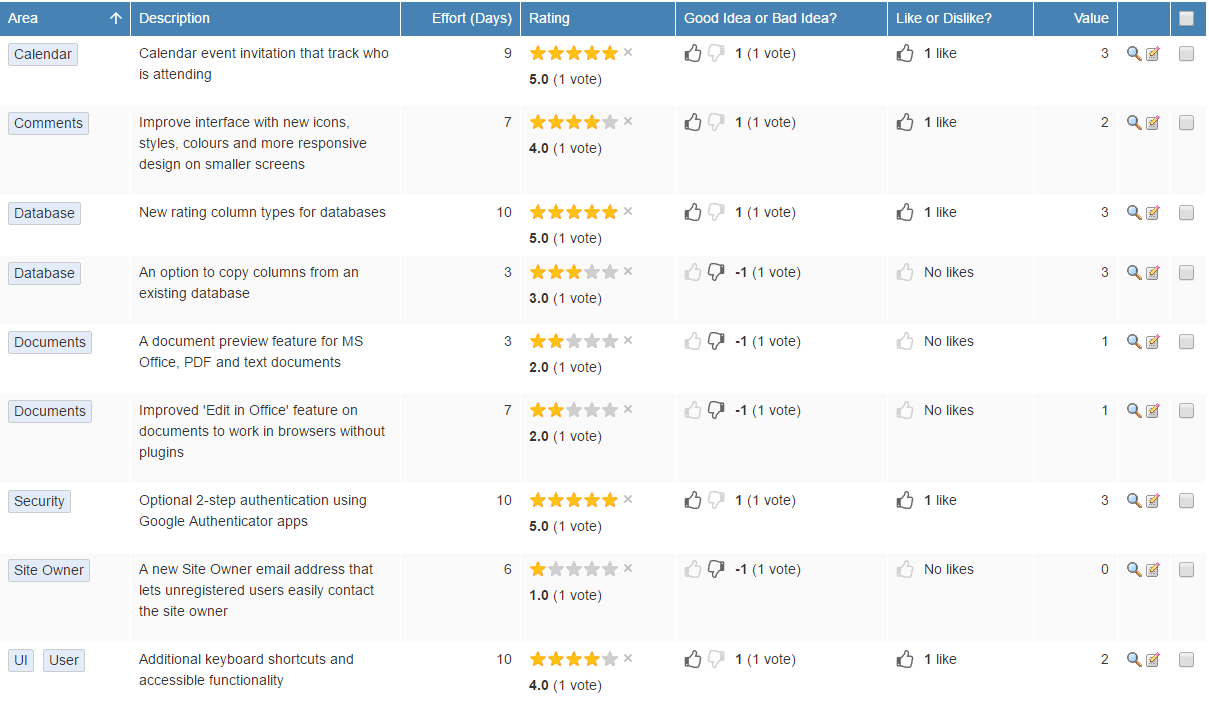The height and width of the screenshot is (712, 1209).
Task: Sort by Area column header arrow
Action: point(116,18)
